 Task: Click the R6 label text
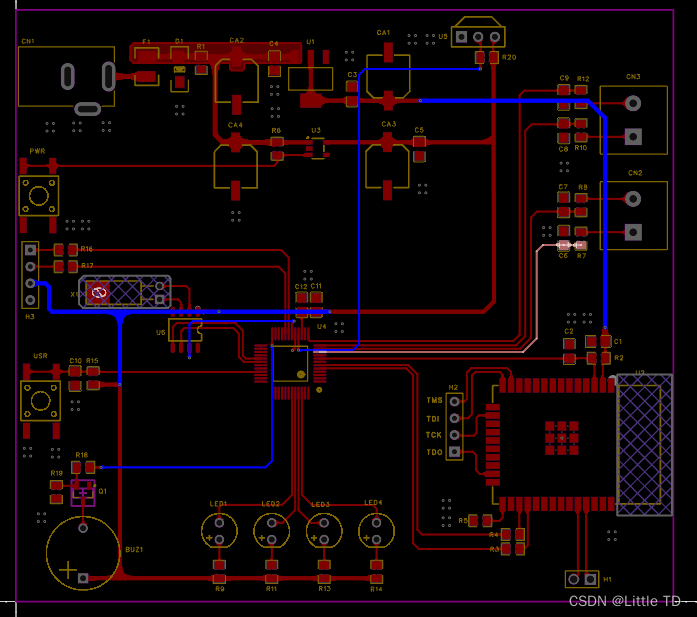click(x=276, y=131)
